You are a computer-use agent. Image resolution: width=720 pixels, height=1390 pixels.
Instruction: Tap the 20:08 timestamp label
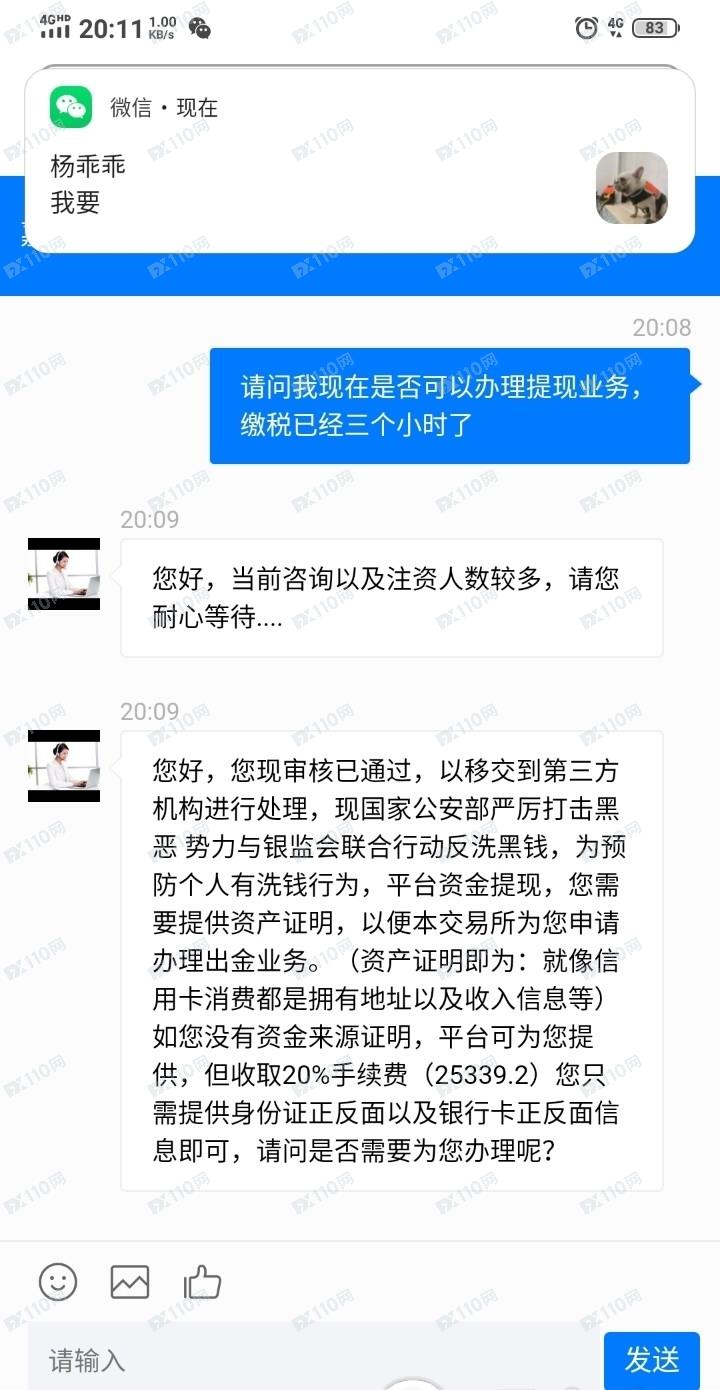[661, 327]
